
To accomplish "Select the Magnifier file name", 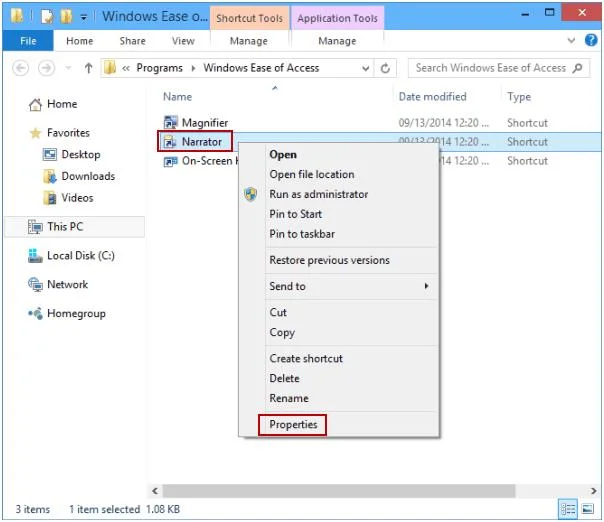I will (x=205, y=123).
